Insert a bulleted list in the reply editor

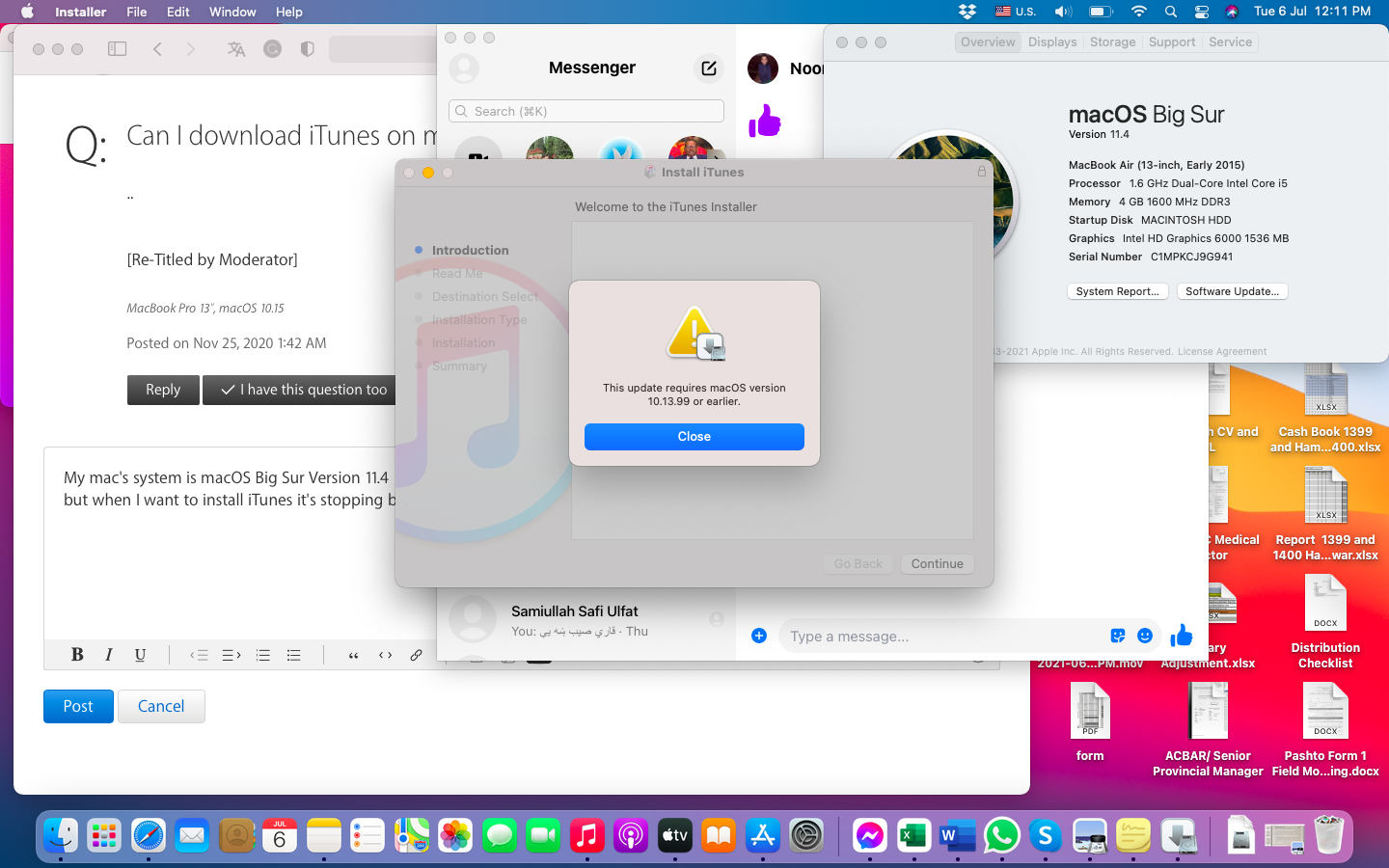point(294,655)
